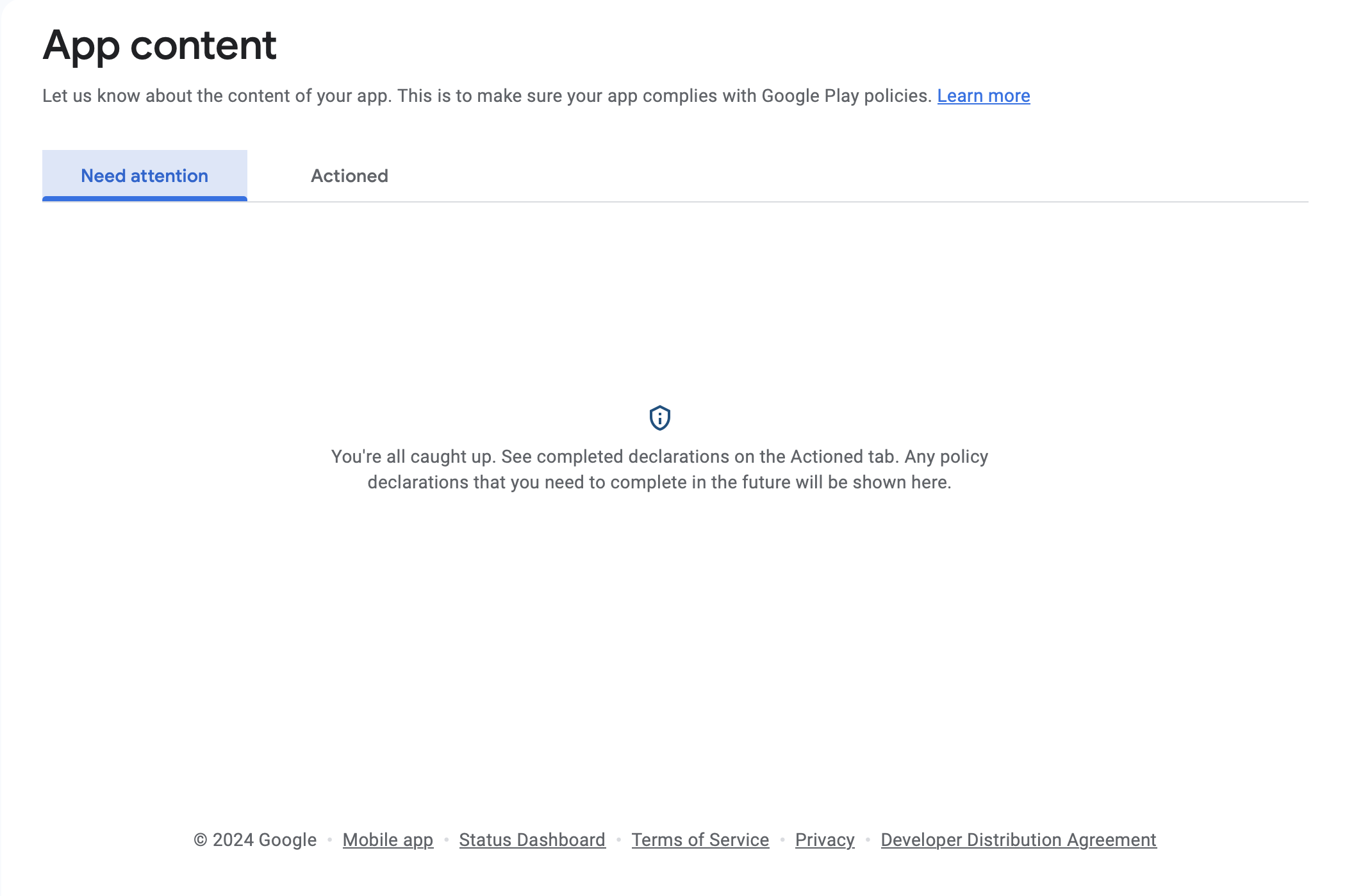Open Google's Privacy policy
This screenshot has width=1347, height=896.
(825, 840)
